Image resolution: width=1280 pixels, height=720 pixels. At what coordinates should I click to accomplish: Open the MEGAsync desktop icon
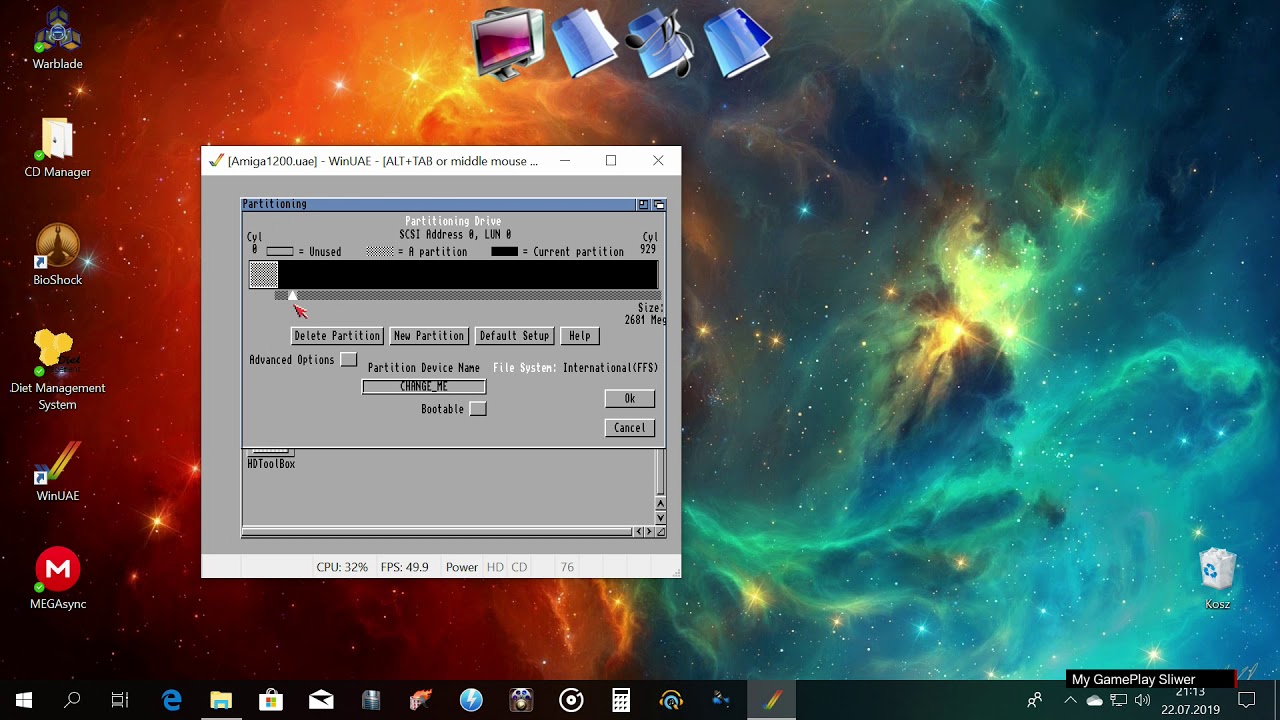tap(57, 579)
